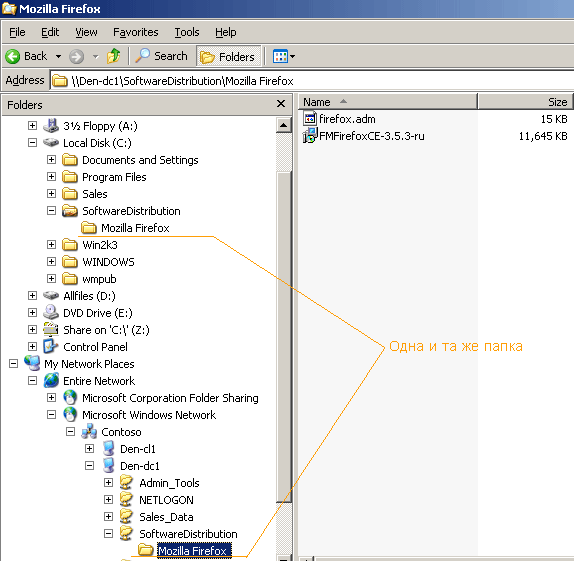
Task: Click the shared SoftwareDistribution folder icon under C:
Action: 70,211
